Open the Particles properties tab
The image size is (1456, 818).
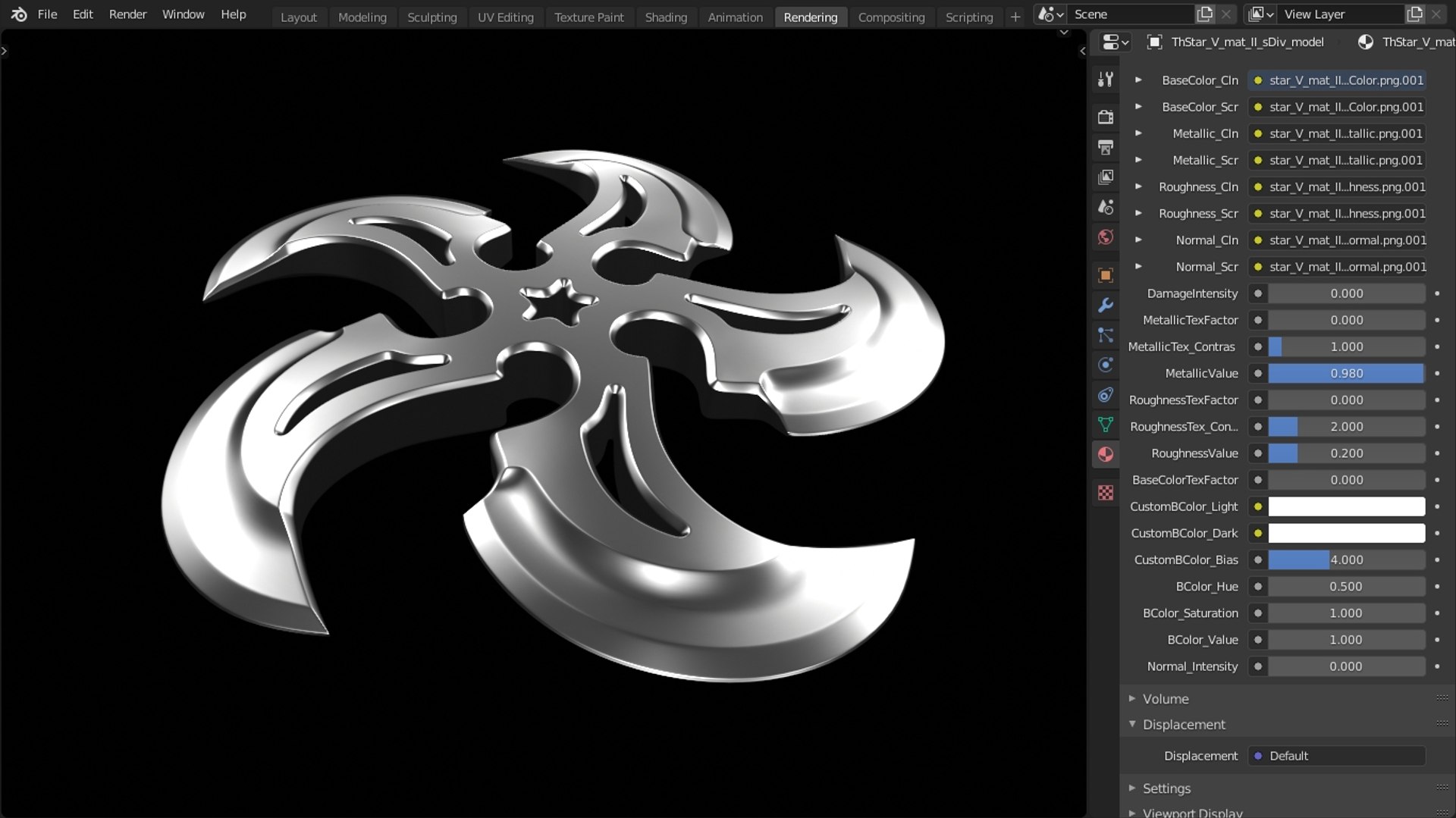point(1106,335)
